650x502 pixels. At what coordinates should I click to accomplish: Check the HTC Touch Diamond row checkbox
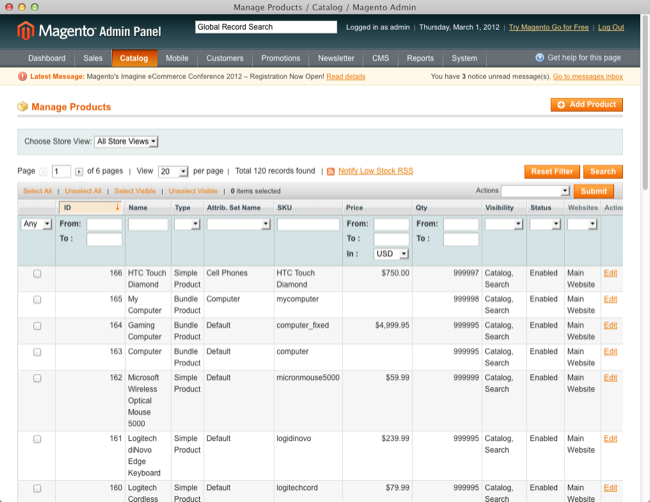[x=37, y=274]
